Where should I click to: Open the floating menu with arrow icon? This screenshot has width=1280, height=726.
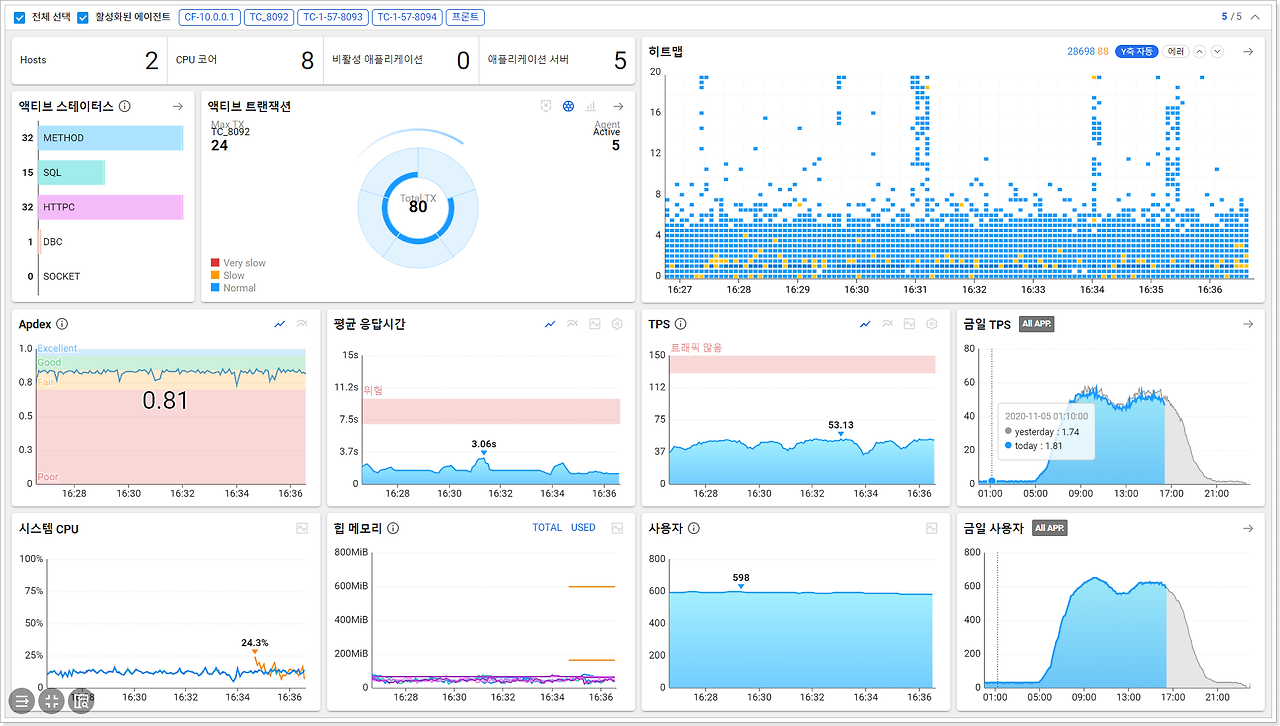tap(21, 701)
